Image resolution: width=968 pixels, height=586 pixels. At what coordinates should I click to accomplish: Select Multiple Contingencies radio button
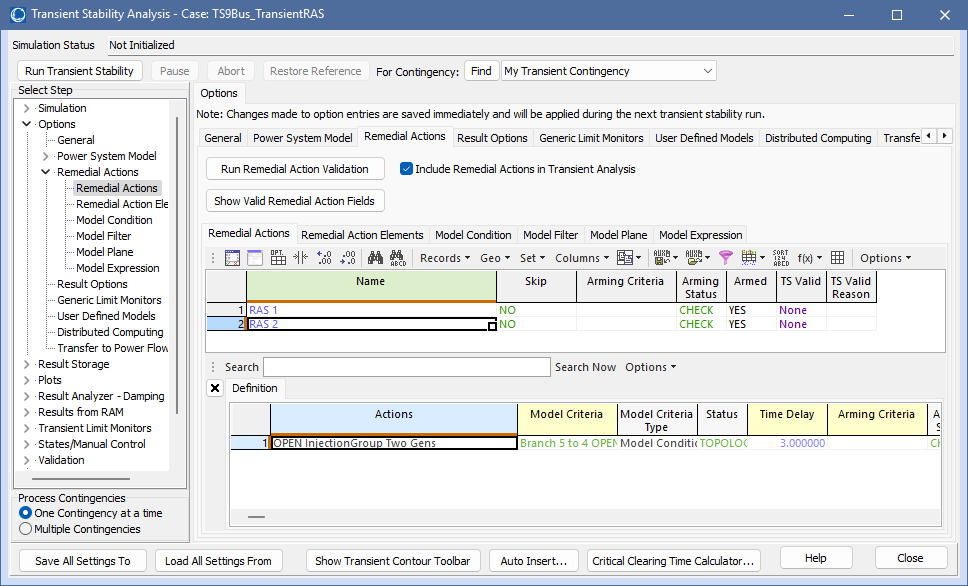(26, 529)
